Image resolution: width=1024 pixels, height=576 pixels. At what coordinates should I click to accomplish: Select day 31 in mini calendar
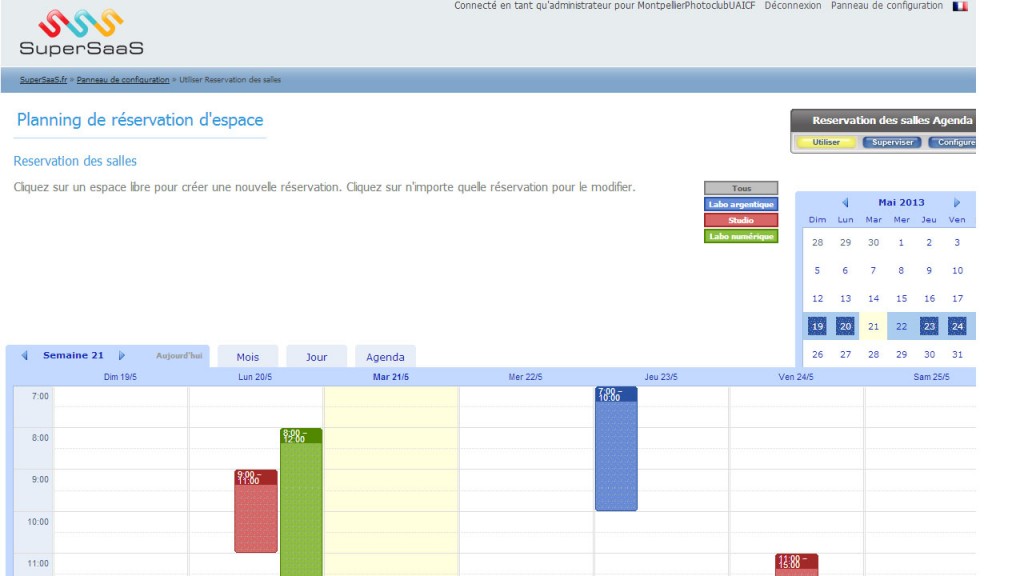click(x=957, y=355)
